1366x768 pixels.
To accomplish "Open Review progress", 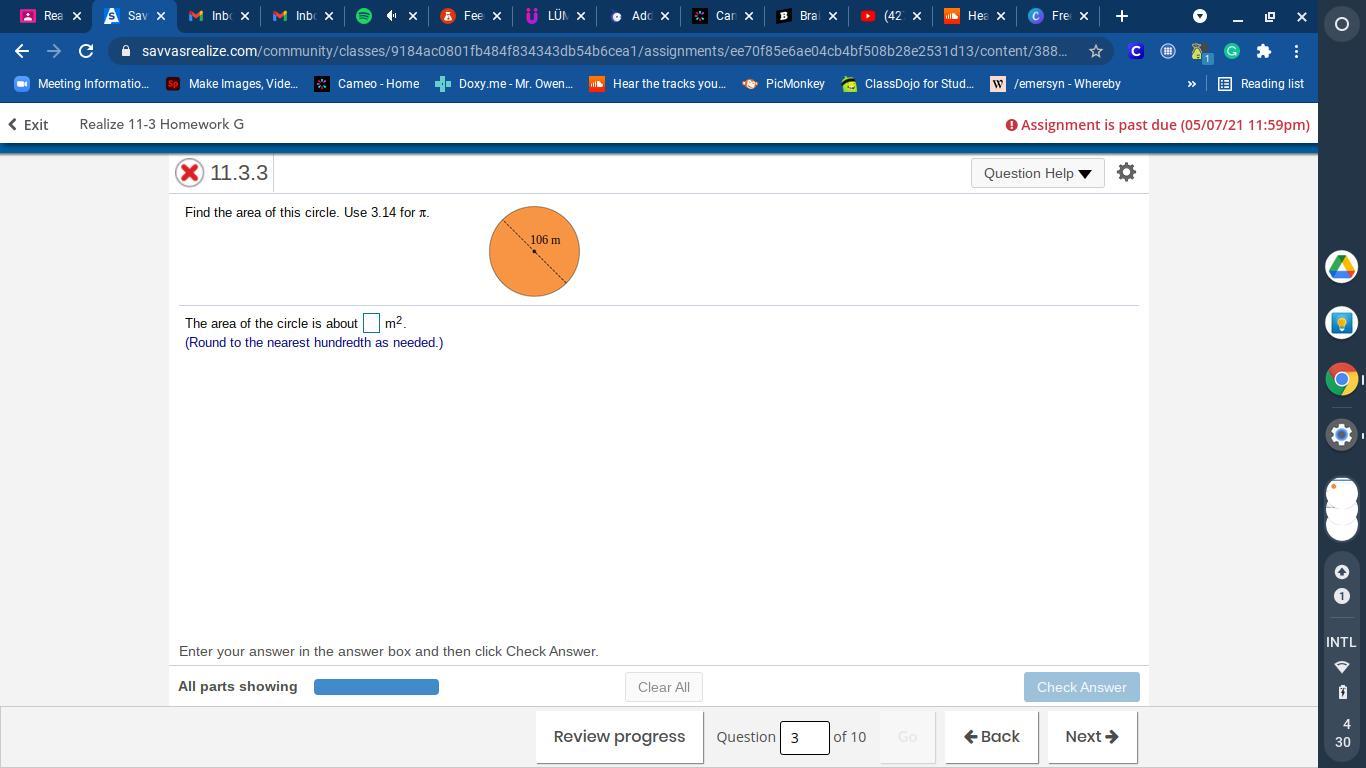I will (x=619, y=737).
